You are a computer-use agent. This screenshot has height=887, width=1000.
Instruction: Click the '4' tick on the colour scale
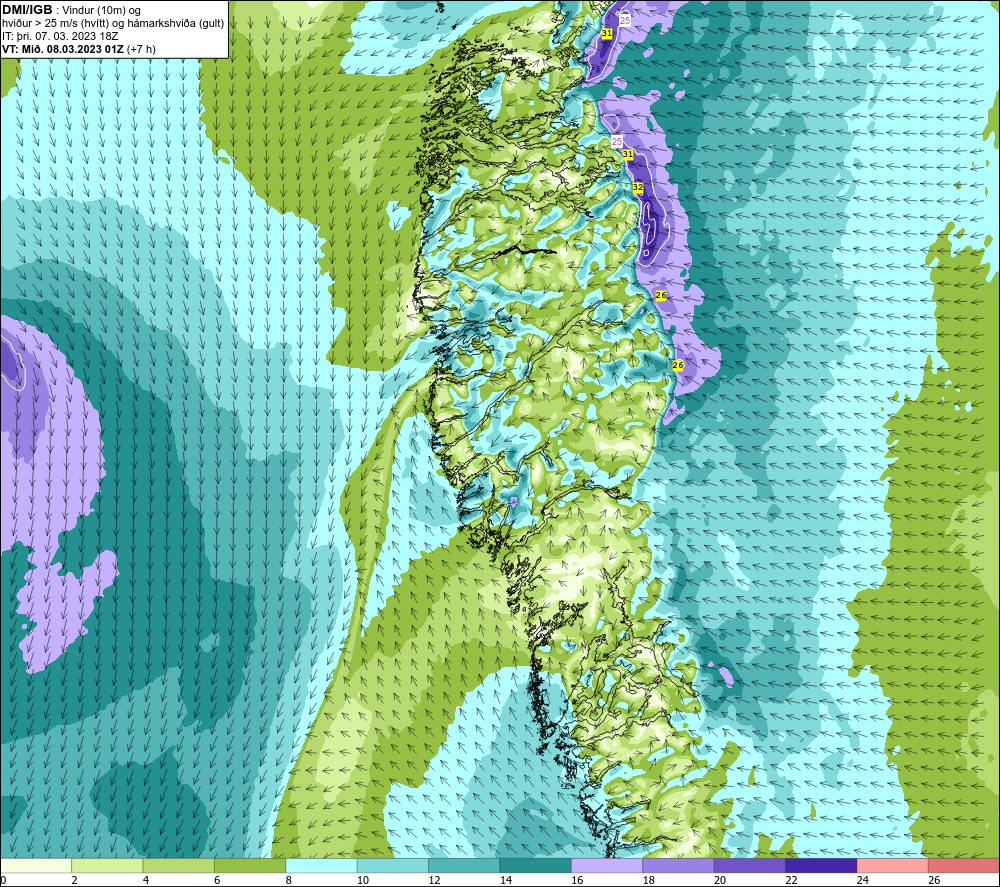tap(146, 880)
